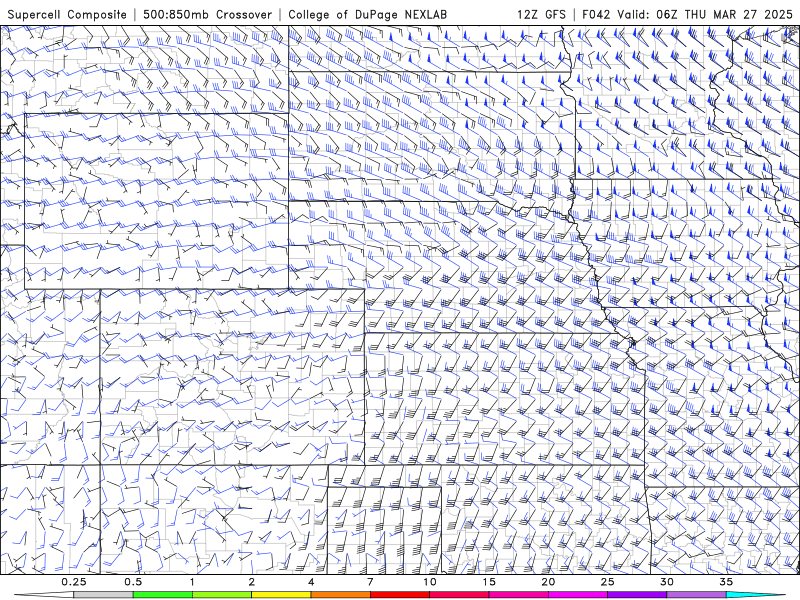Click the 'Valid: 06Z THU MAR 27 2025' text
800x600 pixels.
(705, 14)
